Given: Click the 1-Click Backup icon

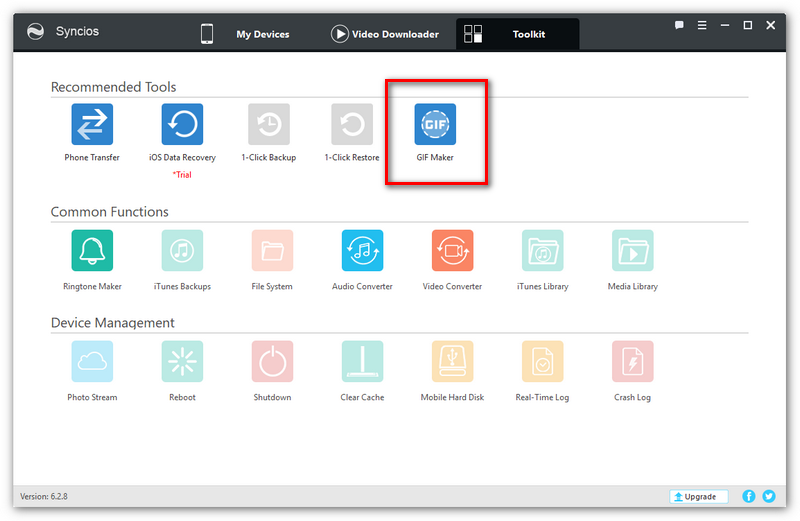Looking at the screenshot, I should click(x=269, y=125).
